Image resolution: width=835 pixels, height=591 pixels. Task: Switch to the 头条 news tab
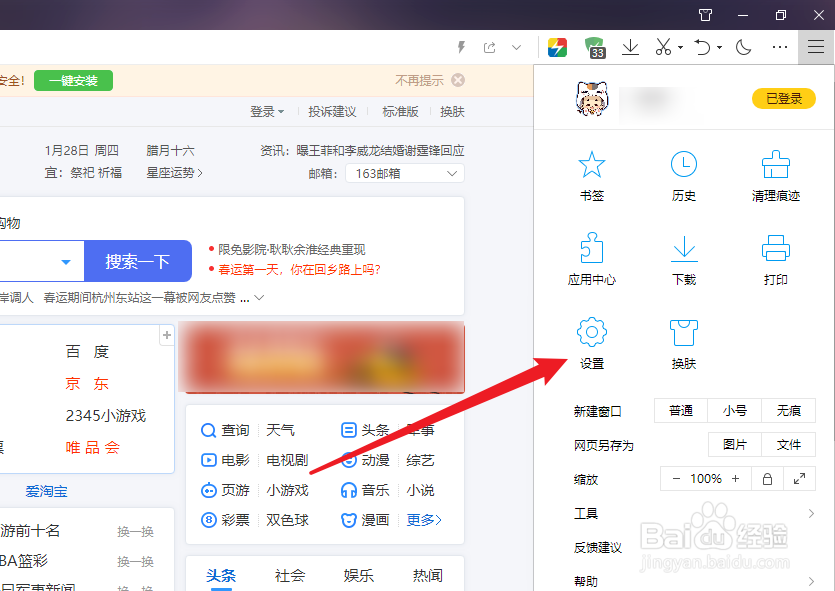click(x=220, y=575)
